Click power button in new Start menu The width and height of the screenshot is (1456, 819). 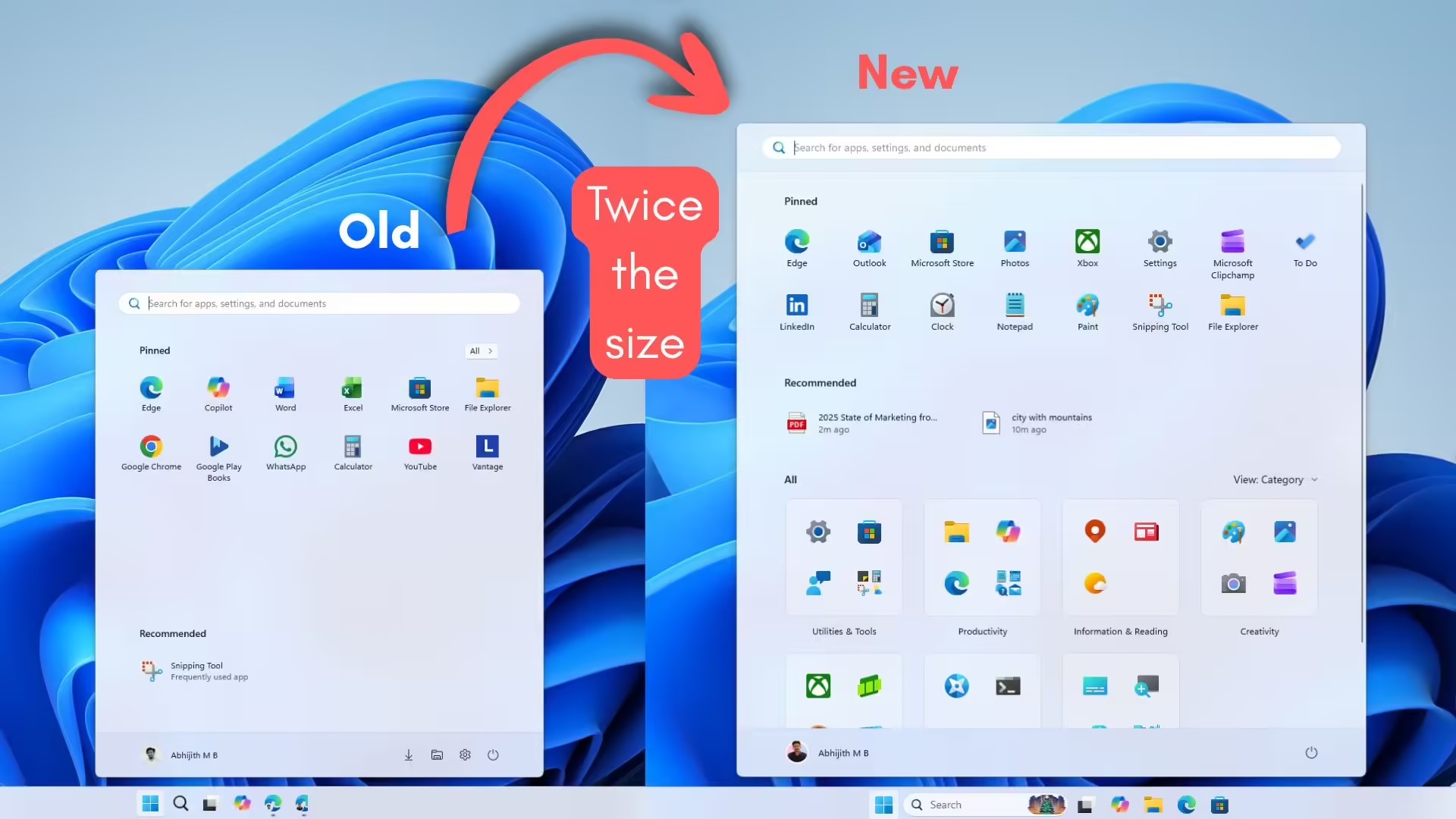click(x=1311, y=753)
